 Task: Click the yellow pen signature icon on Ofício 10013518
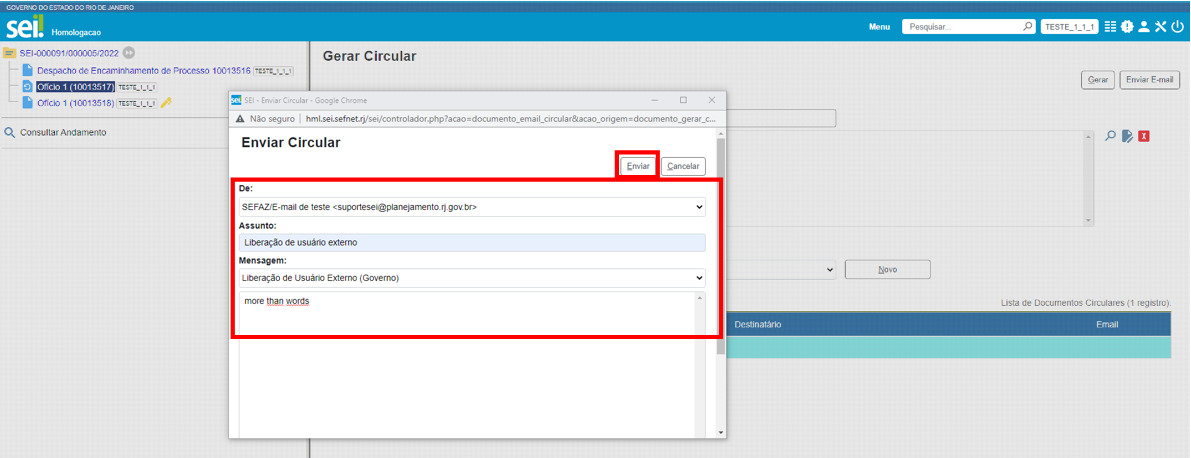[x=166, y=102]
